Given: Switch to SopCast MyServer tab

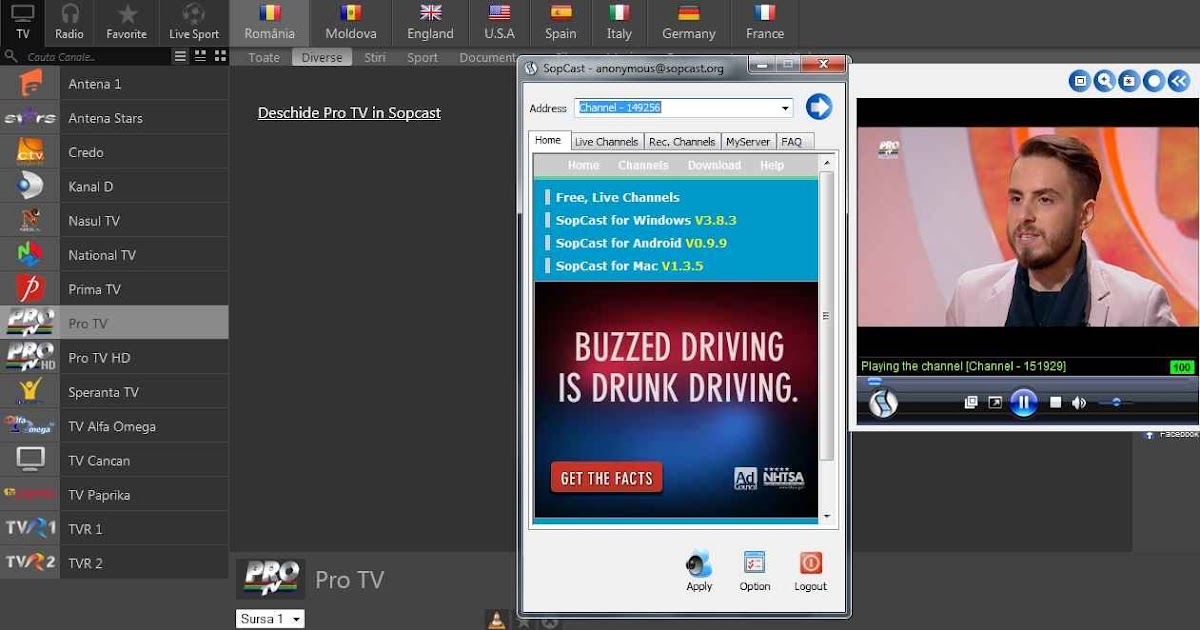Looking at the screenshot, I should (x=748, y=142).
